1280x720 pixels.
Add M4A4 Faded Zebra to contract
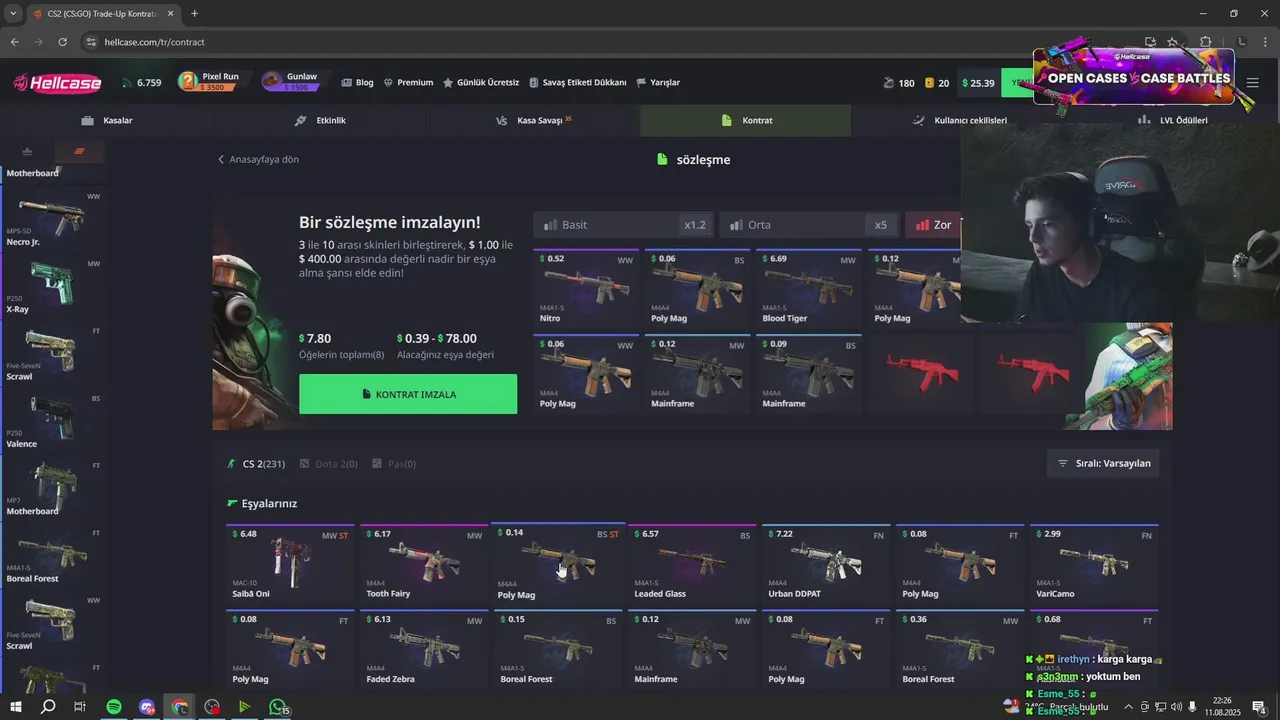pos(424,650)
